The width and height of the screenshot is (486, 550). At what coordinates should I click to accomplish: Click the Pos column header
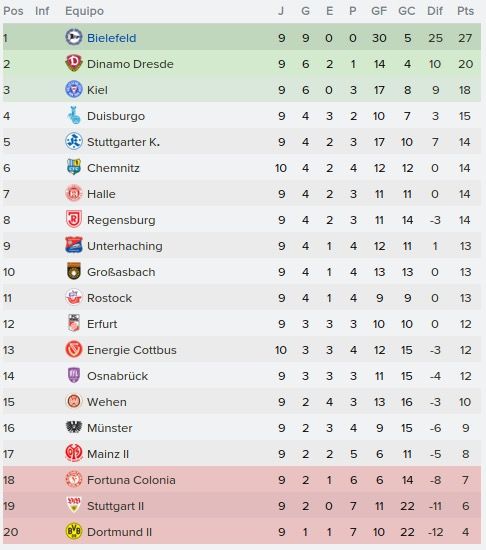pyautogui.click(x=13, y=11)
